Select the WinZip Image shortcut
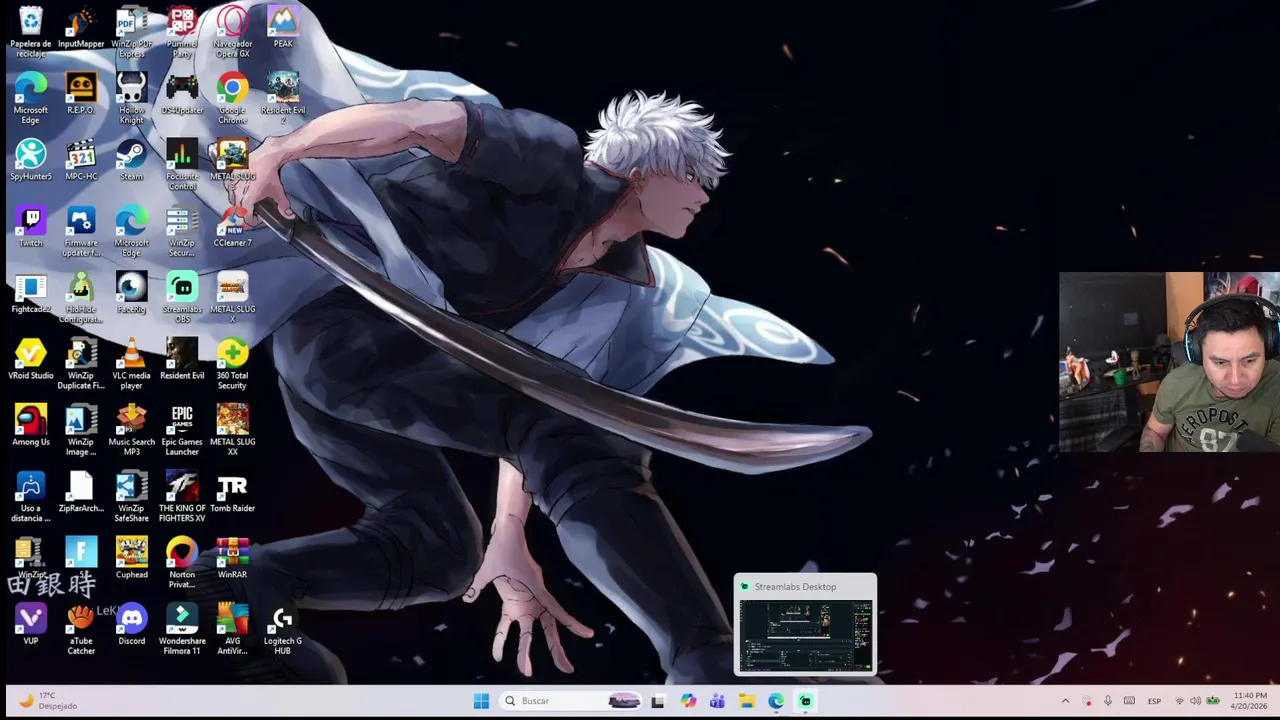The image size is (1280, 720). click(81, 430)
